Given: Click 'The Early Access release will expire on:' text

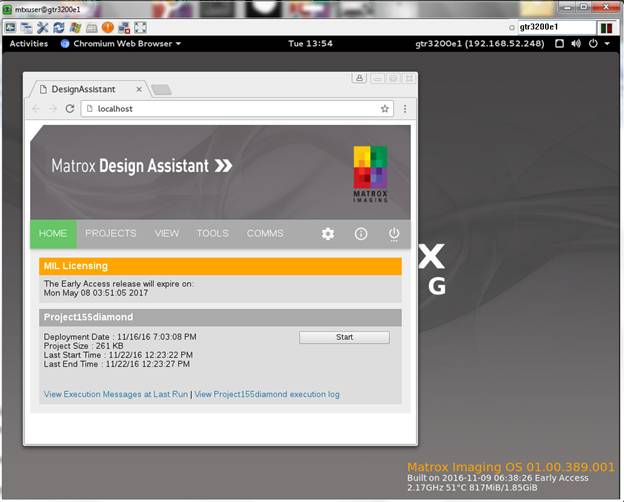Looking at the screenshot, I should (x=119, y=284).
